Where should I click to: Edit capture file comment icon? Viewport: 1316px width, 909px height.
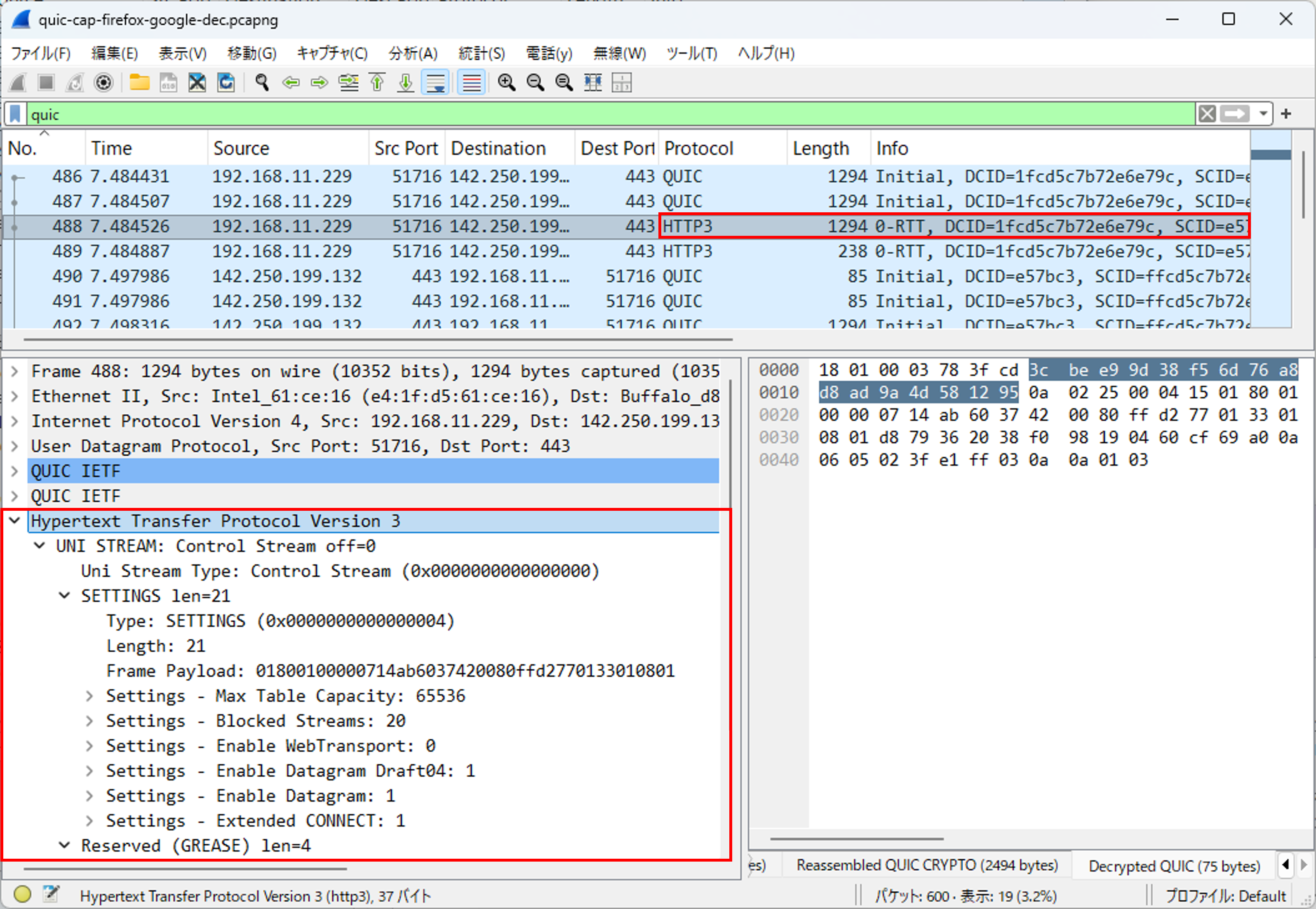(x=51, y=895)
